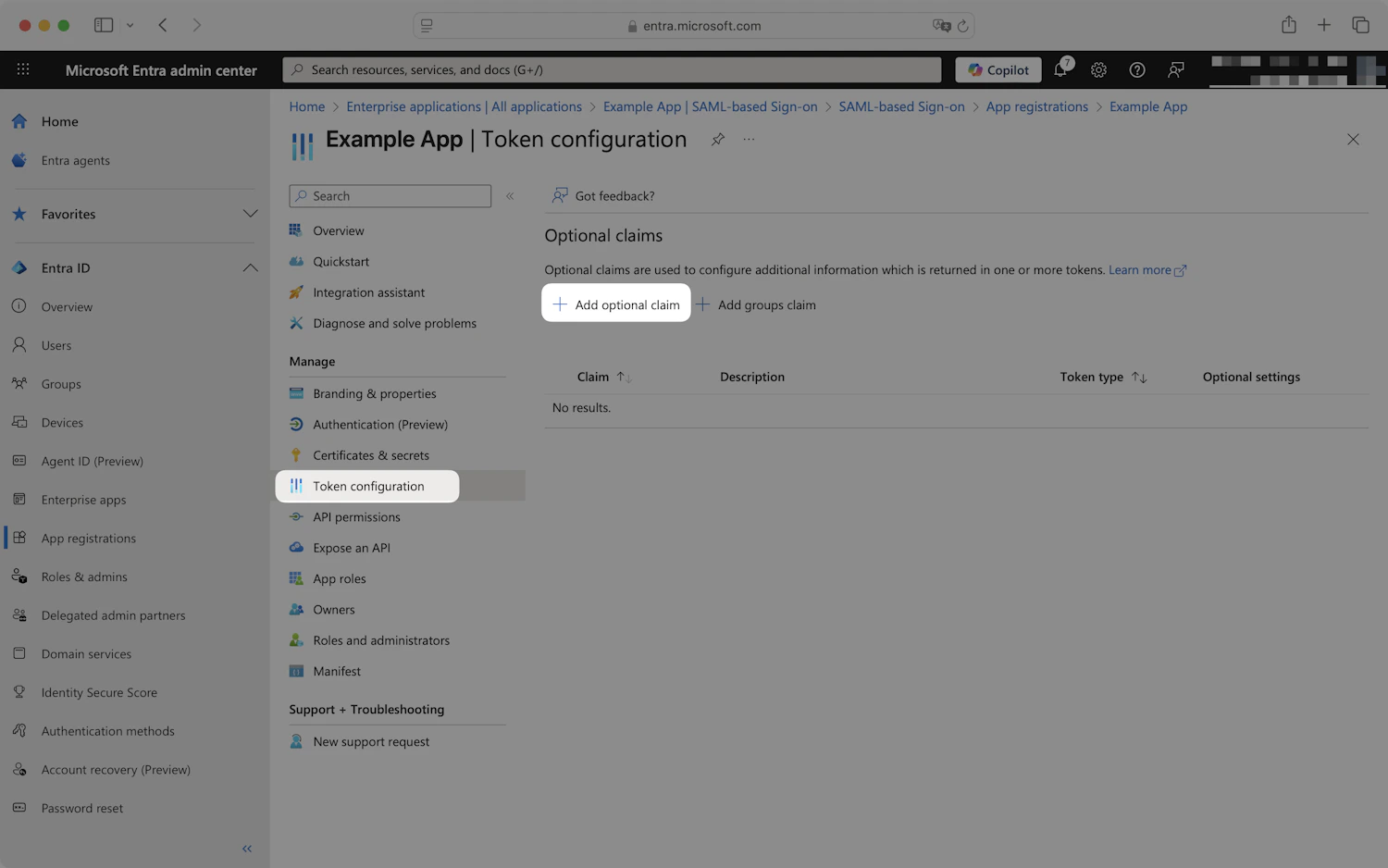Viewport: 1388px width, 868px height.
Task: Click Add groups claim button
Action: (x=756, y=304)
